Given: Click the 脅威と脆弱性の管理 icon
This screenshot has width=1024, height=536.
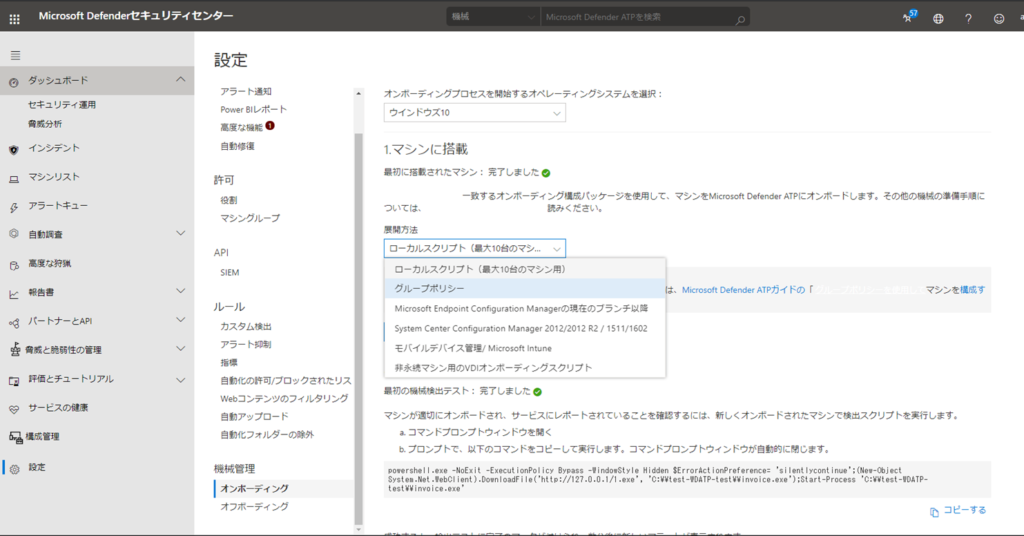Looking at the screenshot, I should click(14, 350).
